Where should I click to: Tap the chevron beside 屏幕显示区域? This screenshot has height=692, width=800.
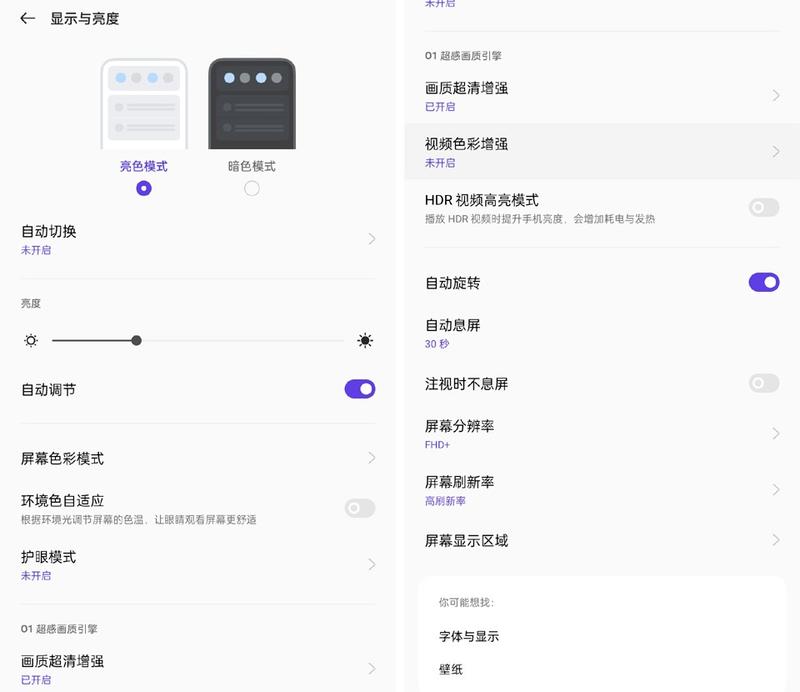click(x=776, y=540)
